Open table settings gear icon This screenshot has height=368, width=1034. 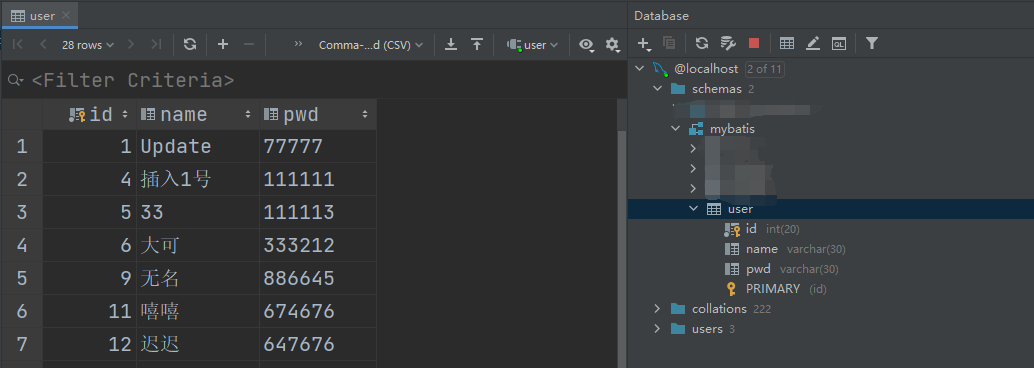[613, 45]
